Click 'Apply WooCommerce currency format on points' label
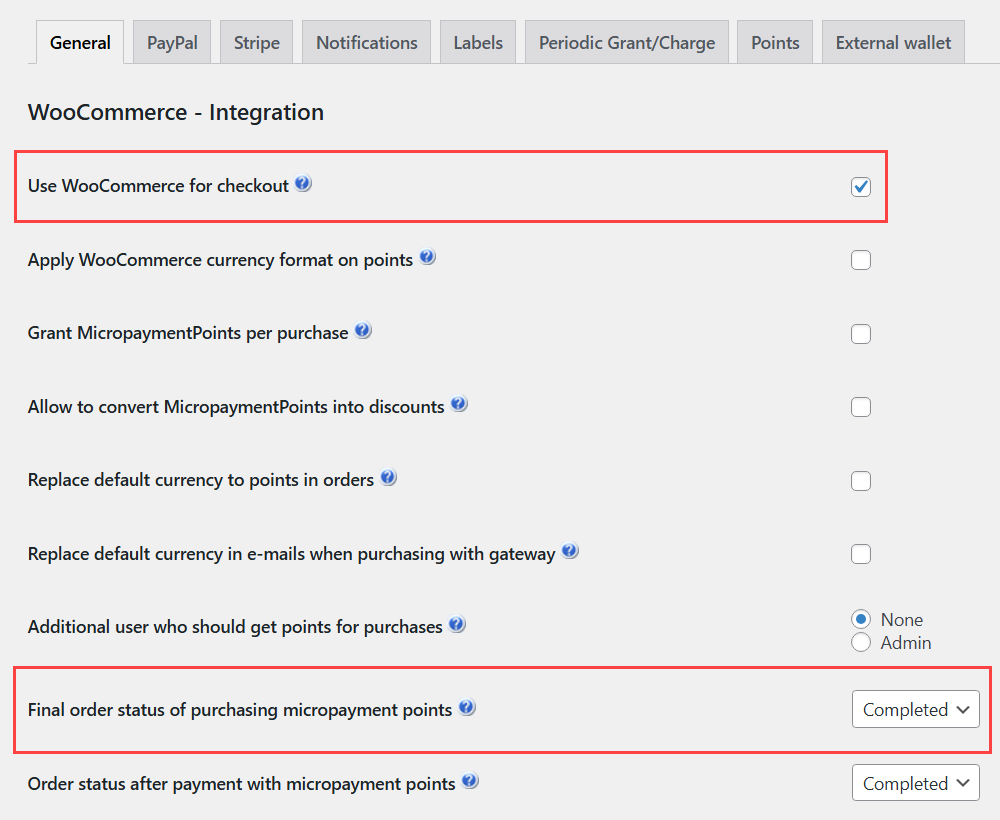The image size is (1000, 820). point(221,260)
